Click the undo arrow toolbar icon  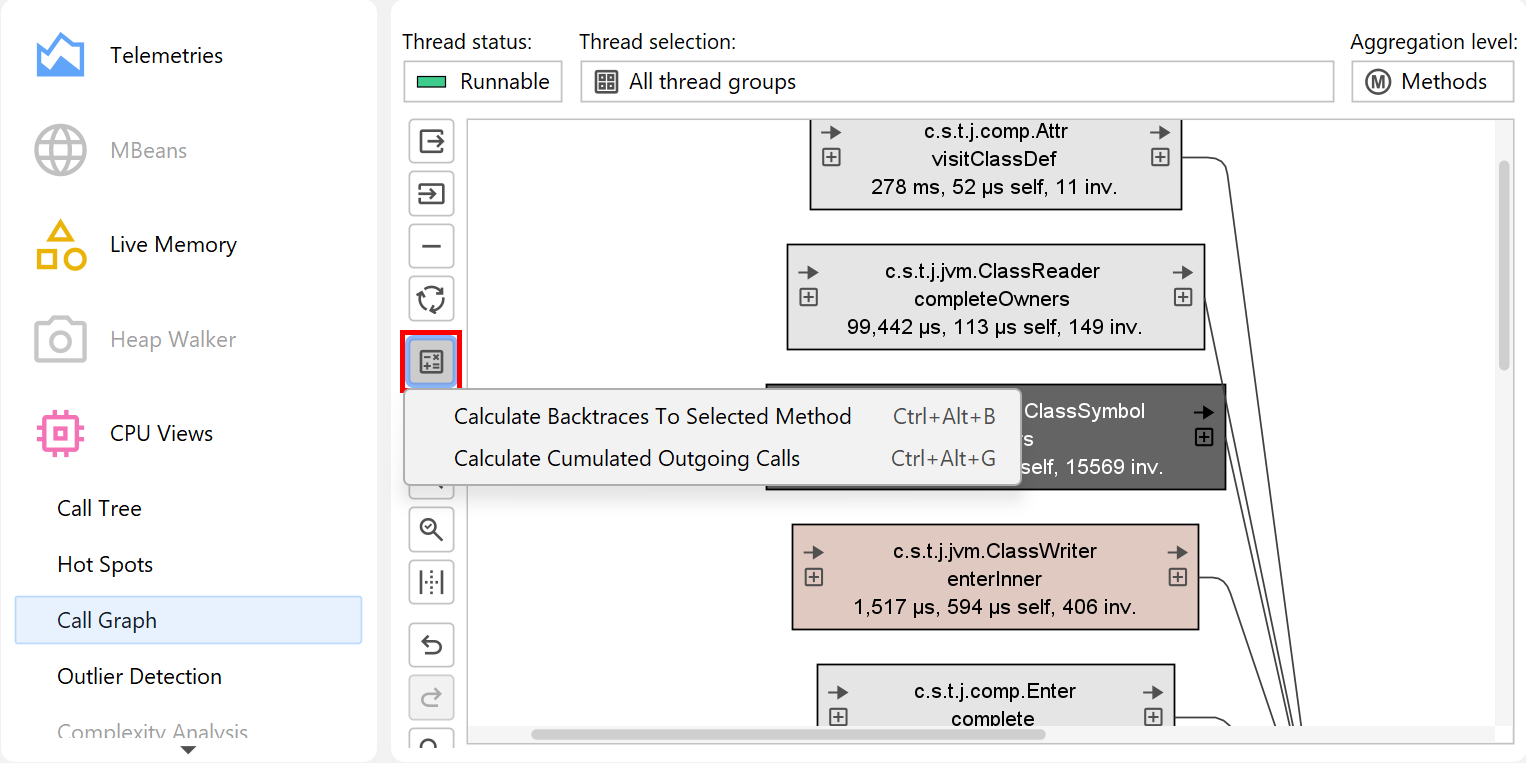click(x=431, y=645)
